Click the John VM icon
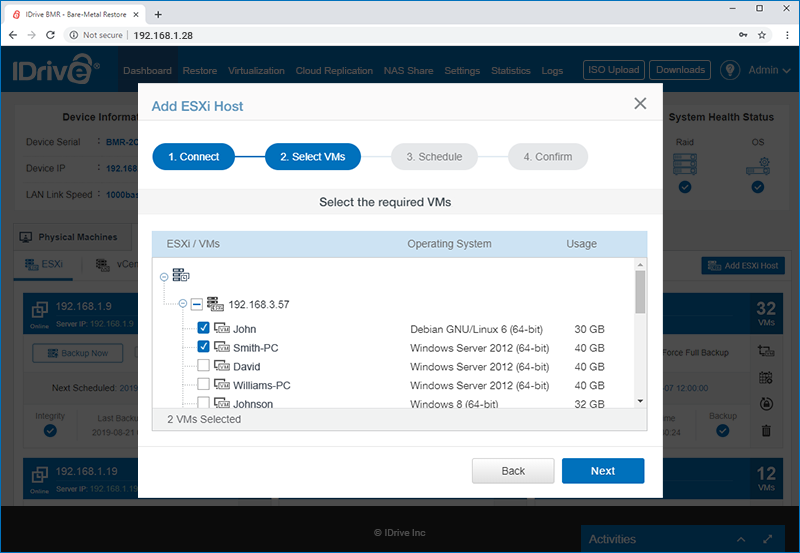Image resolution: width=800 pixels, height=553 pixels. pos(221,328)
